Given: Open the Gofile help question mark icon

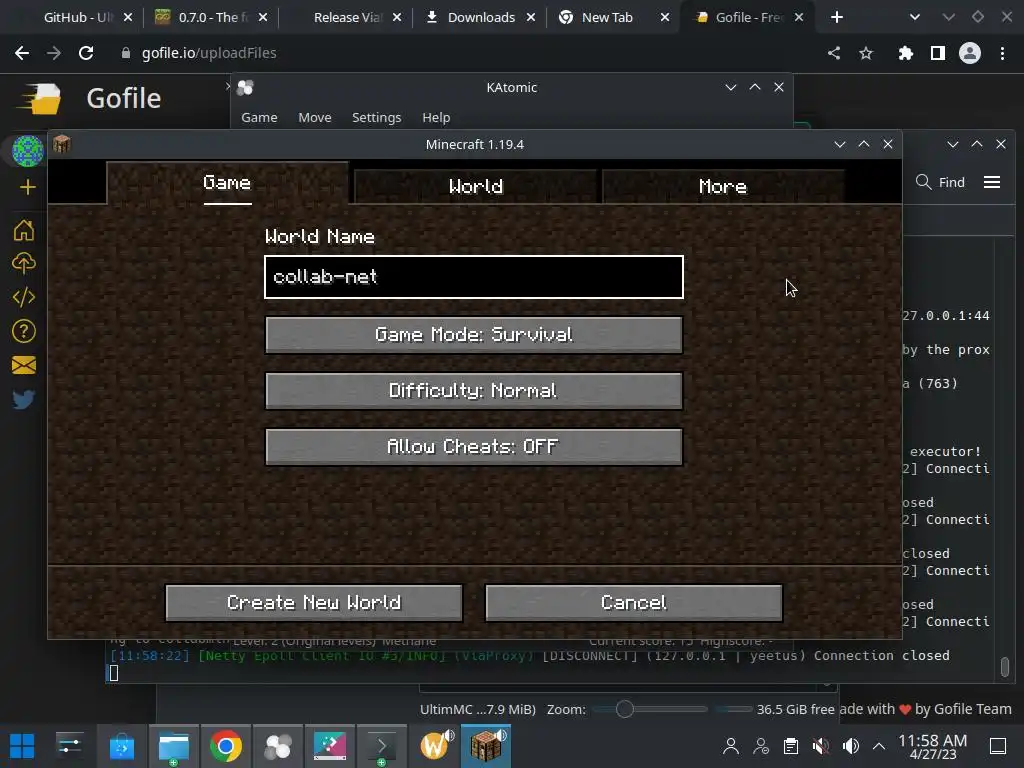Looking at the screenshot, I should pos(24,331).
